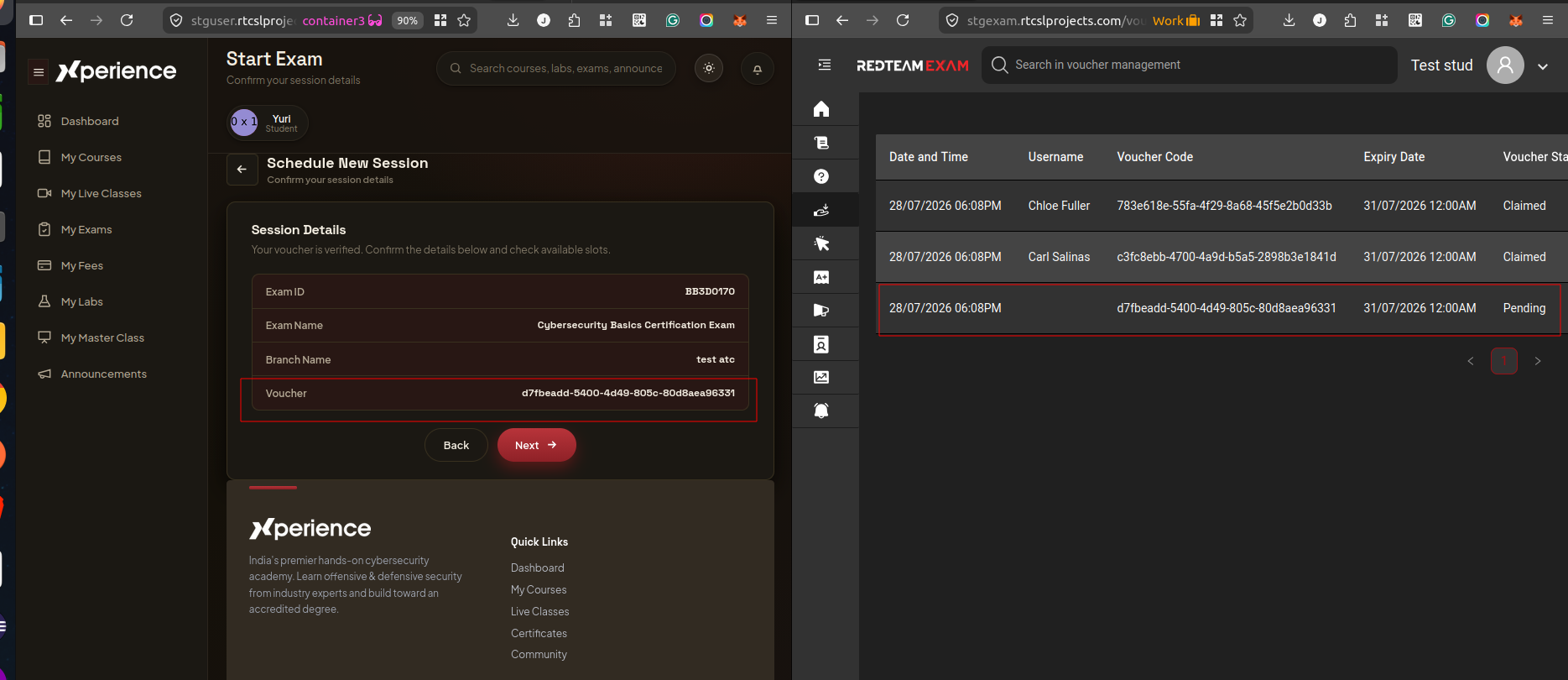1568x680 pixels.
Task: Click the Back button in Session Details
Action: pos(456,445)
